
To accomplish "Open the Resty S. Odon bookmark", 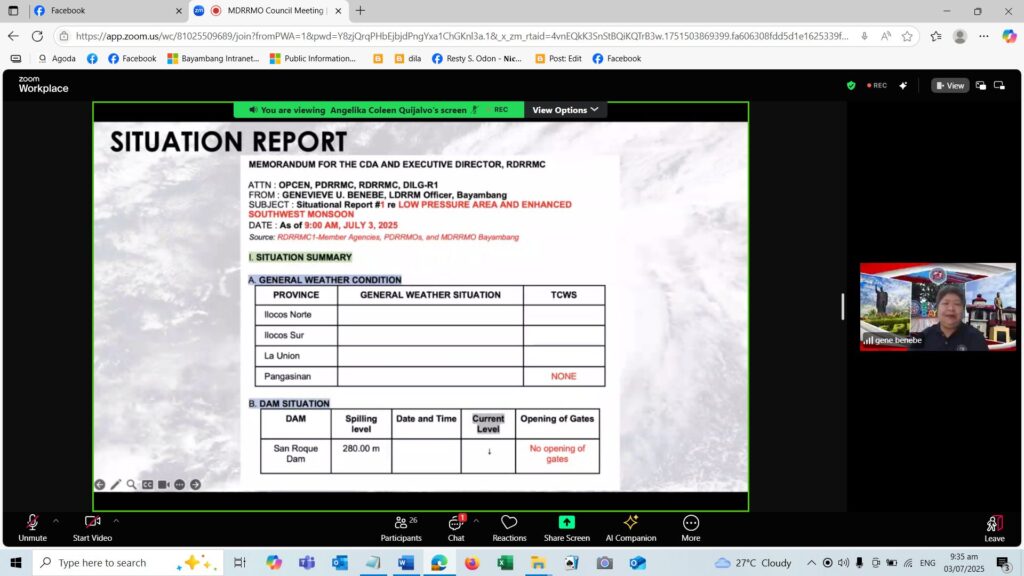I will (477, 58).
